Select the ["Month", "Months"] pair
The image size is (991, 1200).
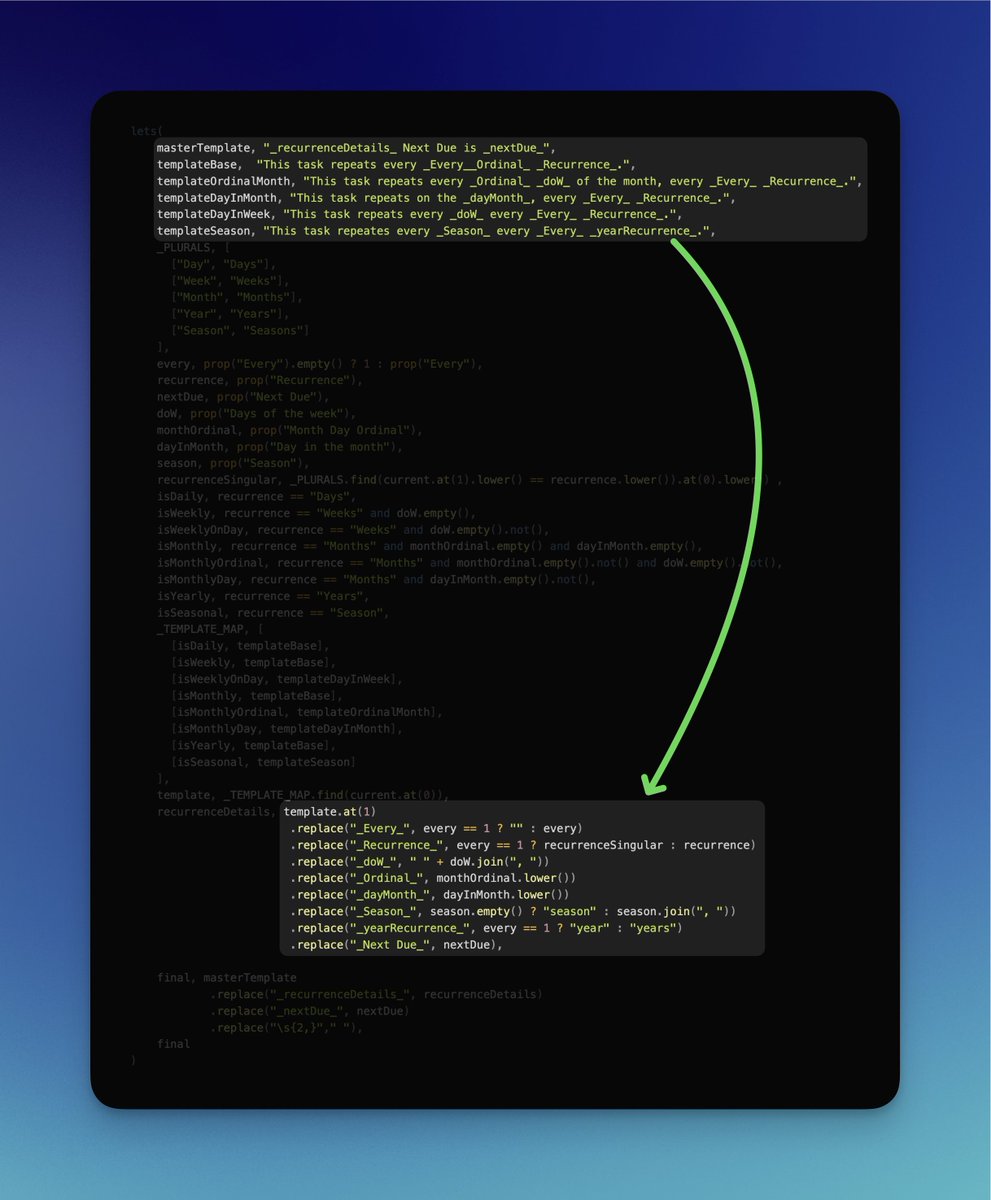coord(237,298)
